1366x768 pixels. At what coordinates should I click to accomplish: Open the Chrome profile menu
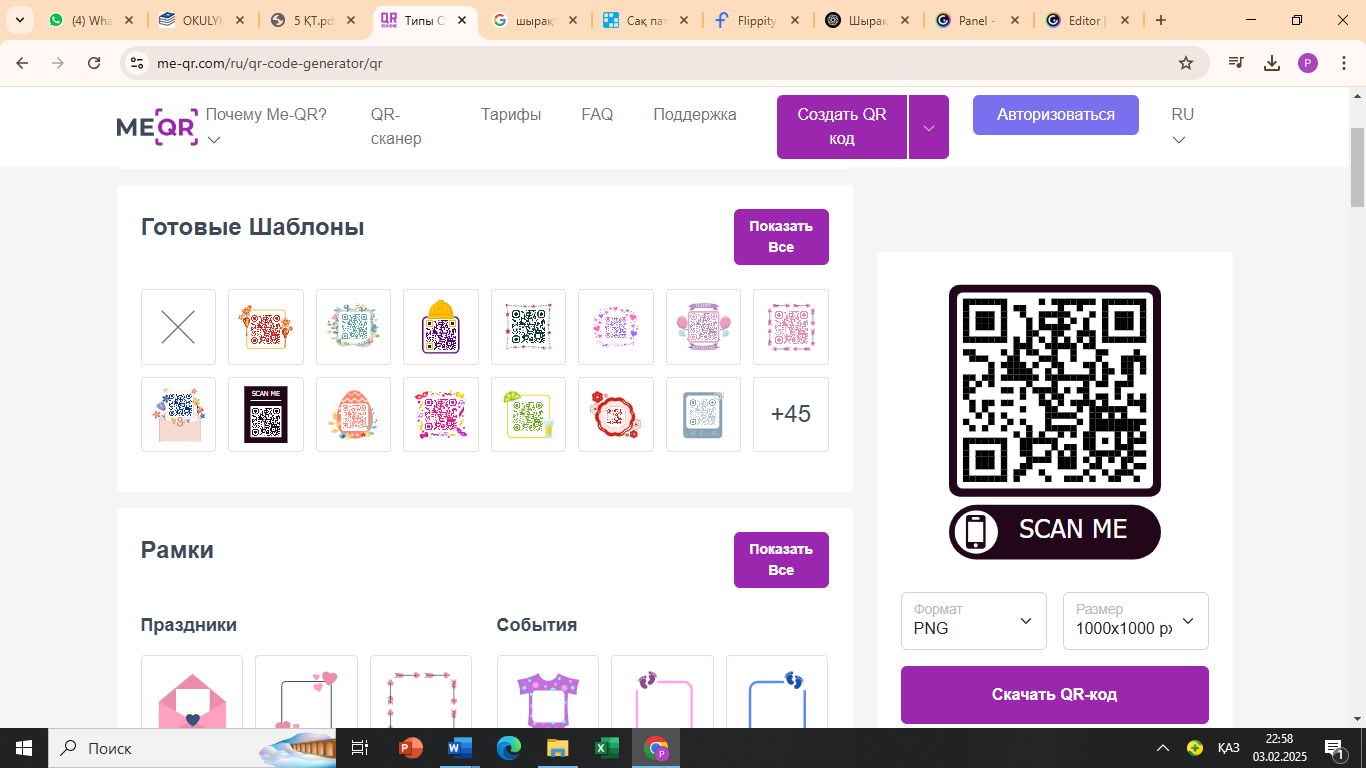[1308, 63]
